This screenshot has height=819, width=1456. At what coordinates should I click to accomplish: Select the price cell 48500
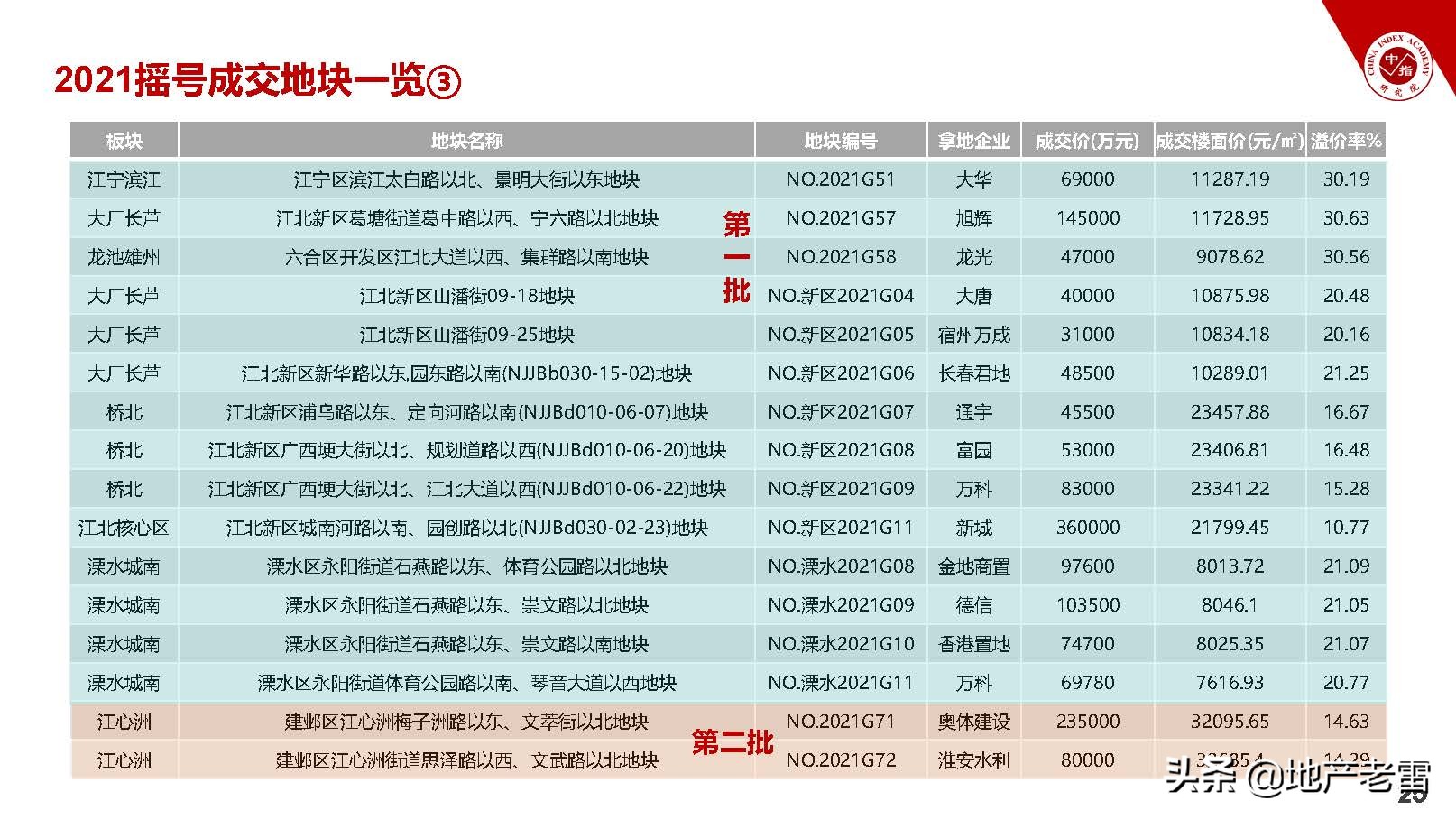point(1087,373)
